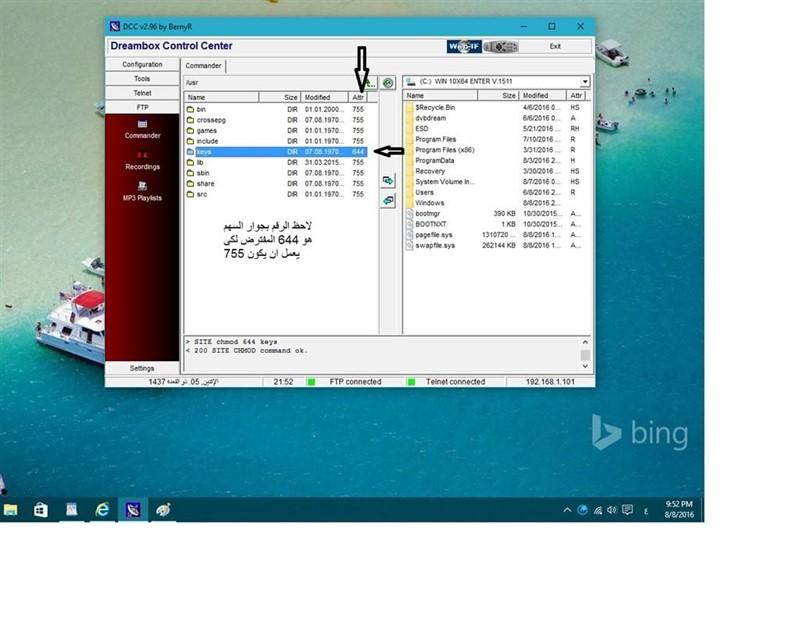
Task: Select the sbin folder icon
Action: (190, 173)
